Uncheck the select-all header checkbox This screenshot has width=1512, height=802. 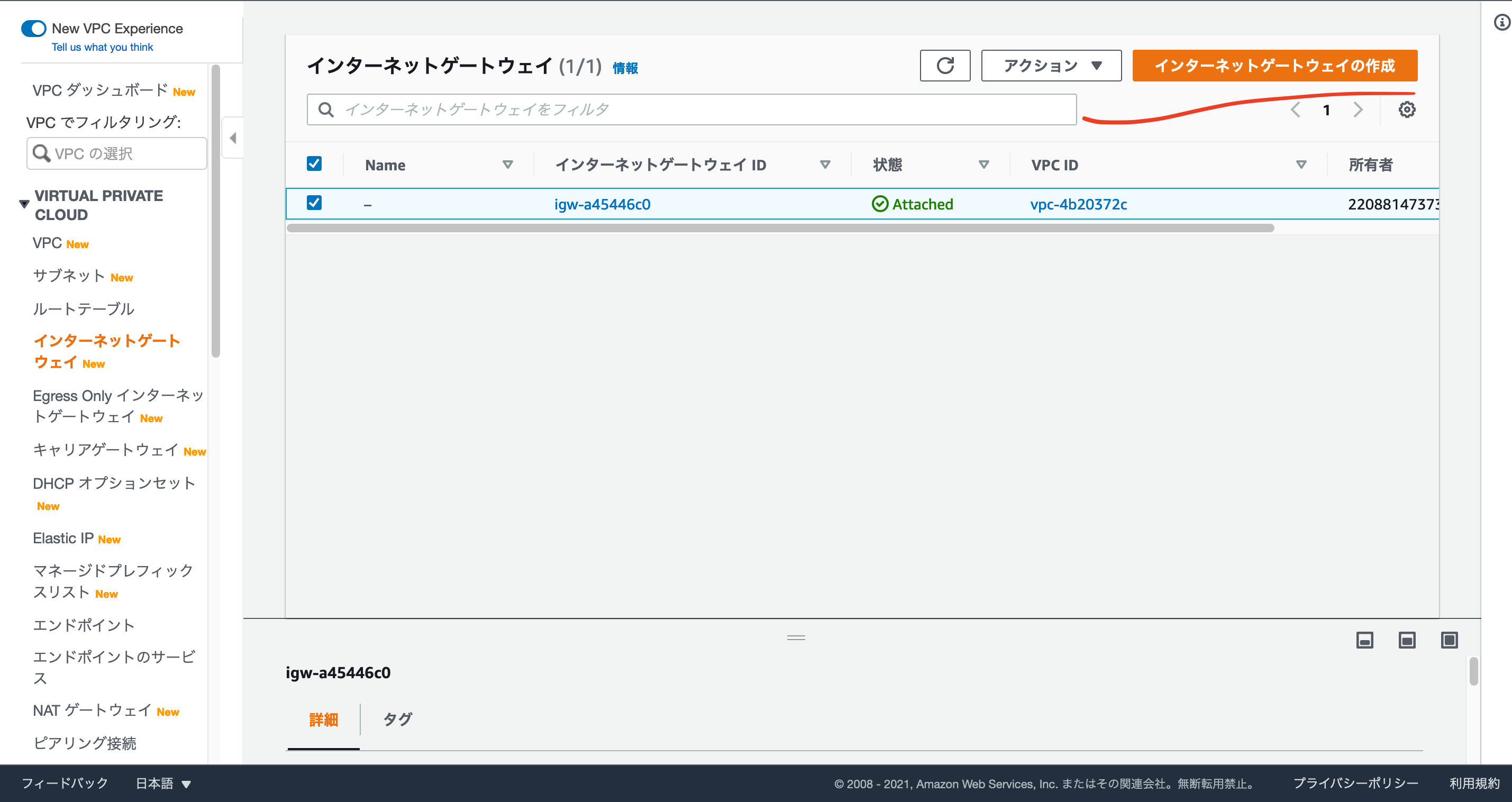314,164
